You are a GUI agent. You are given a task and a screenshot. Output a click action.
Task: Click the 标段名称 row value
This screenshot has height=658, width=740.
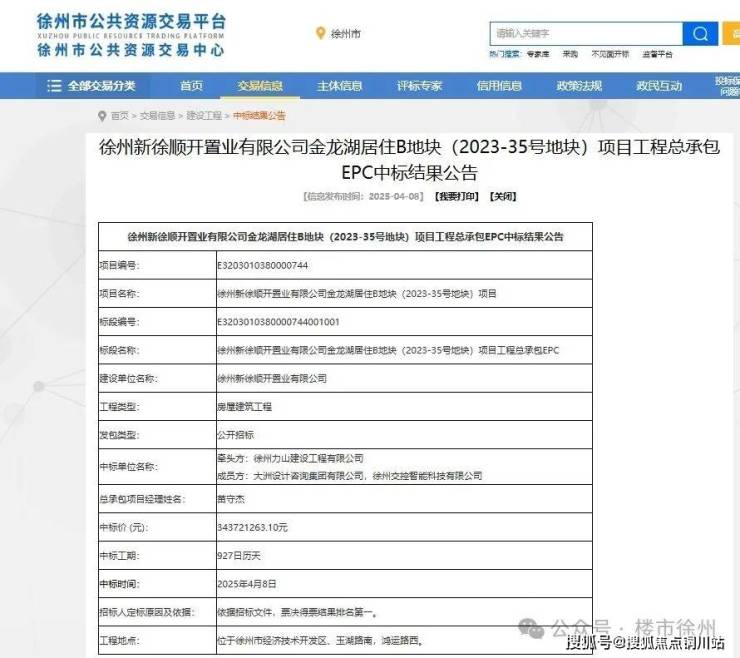tap(388, 350)
